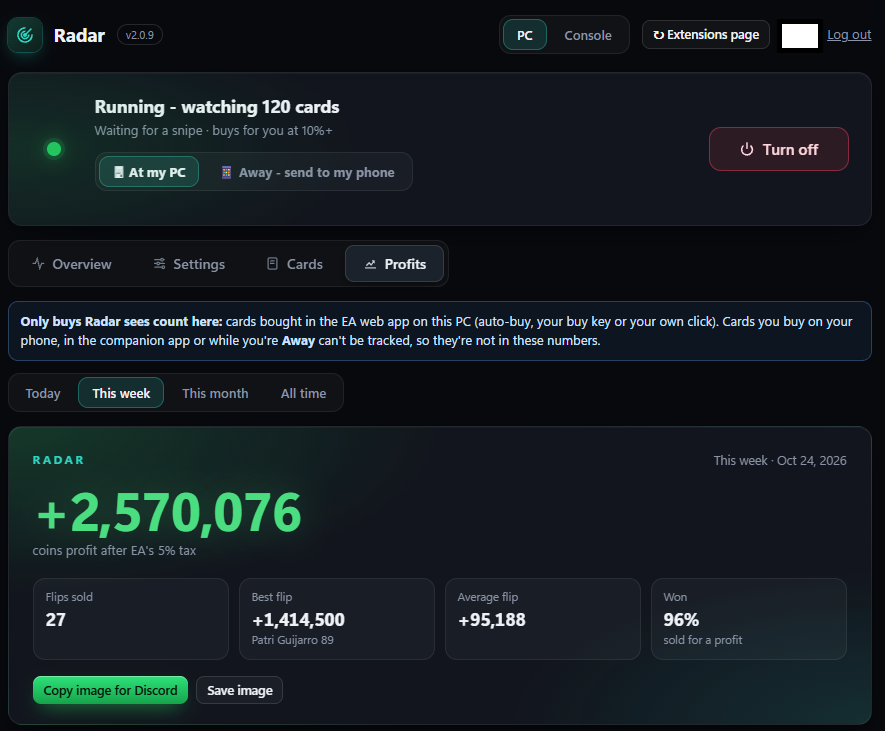Select the Profits tab

[395, 264]
